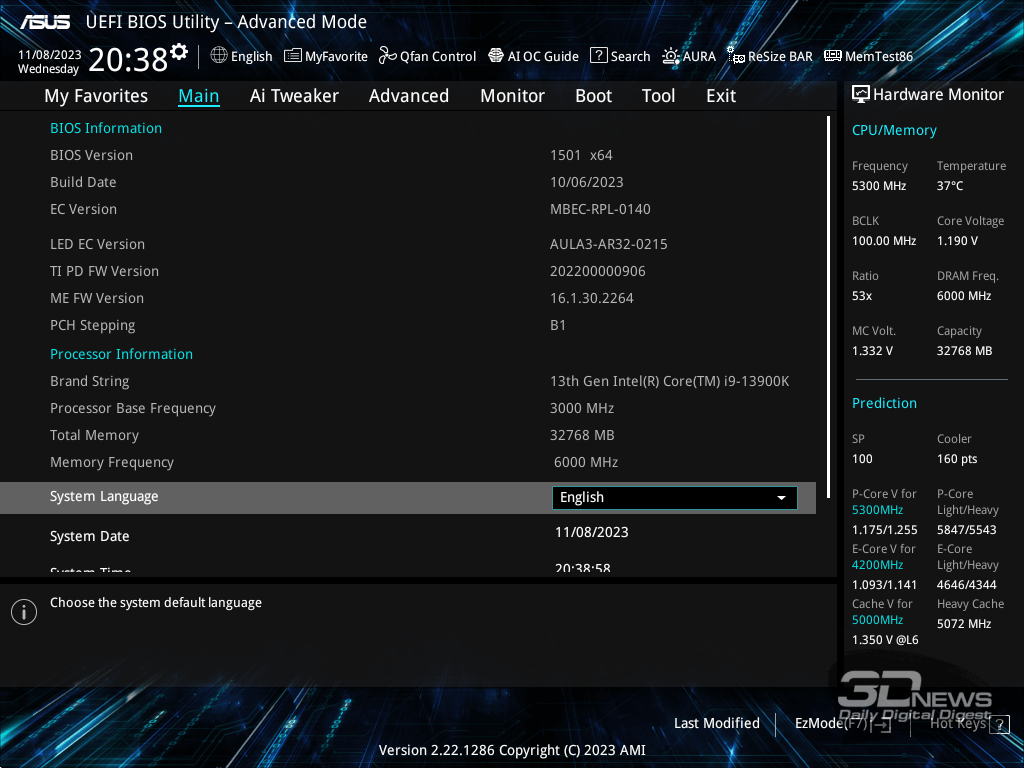Screen dimensions: 1024x768
Task: Click E-Core 4200MHz prediction link
Action: tap(877, 565)
